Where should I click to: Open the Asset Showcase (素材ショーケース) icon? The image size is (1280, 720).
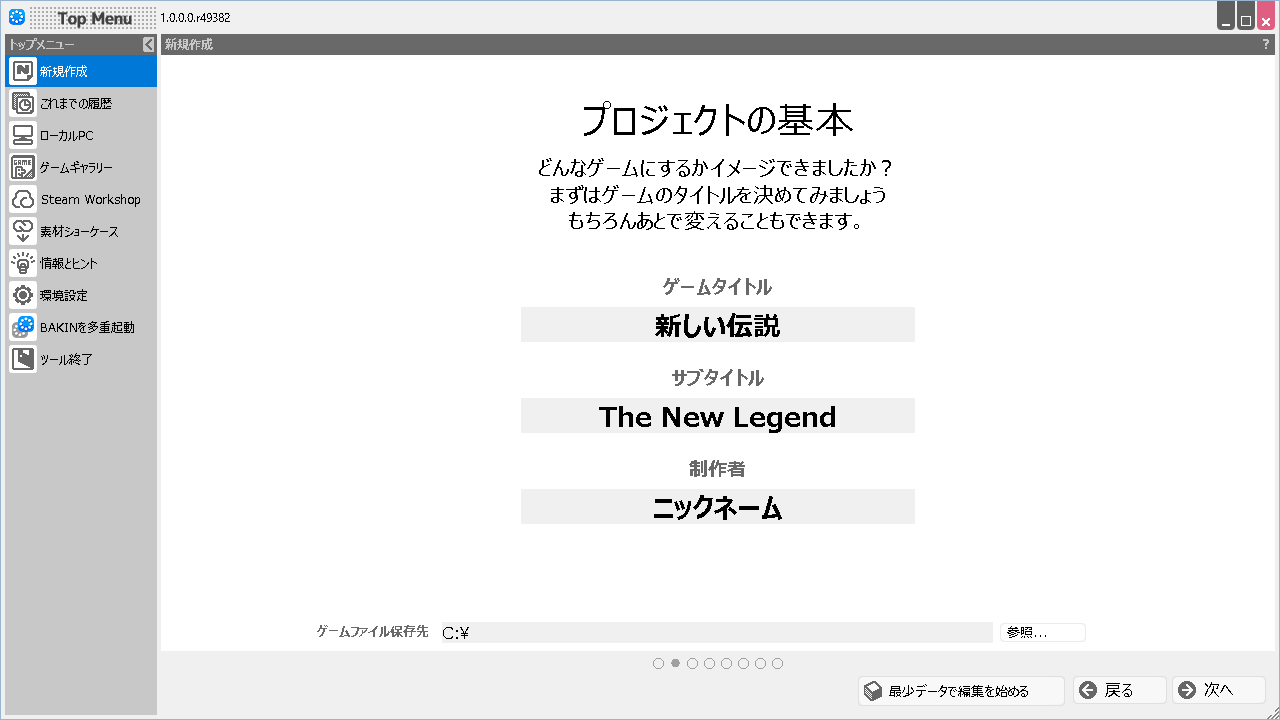[x=23, y=231]
